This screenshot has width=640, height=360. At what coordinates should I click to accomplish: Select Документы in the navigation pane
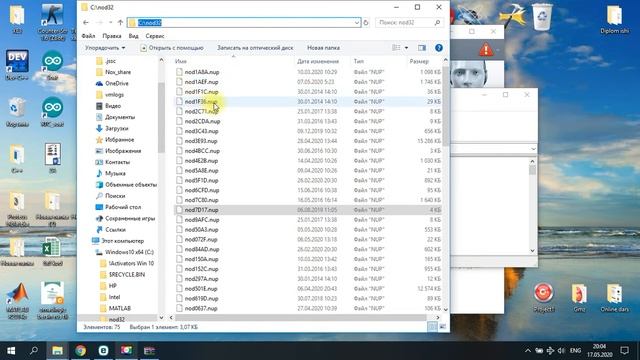[120, 117]
